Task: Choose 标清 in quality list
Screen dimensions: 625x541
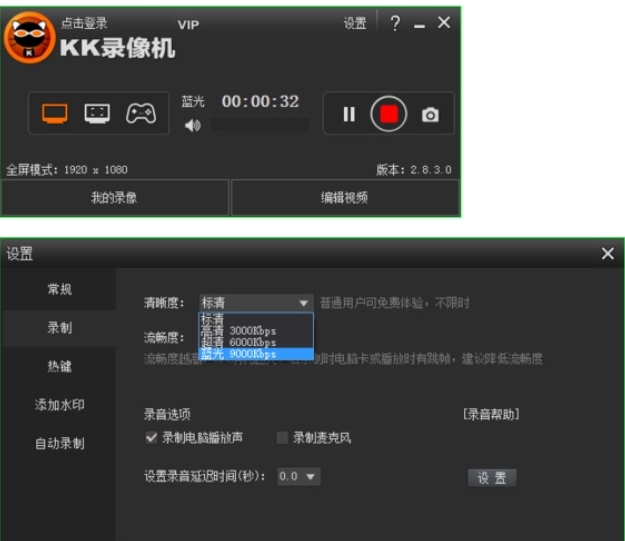Action: [x=256, y=319]
